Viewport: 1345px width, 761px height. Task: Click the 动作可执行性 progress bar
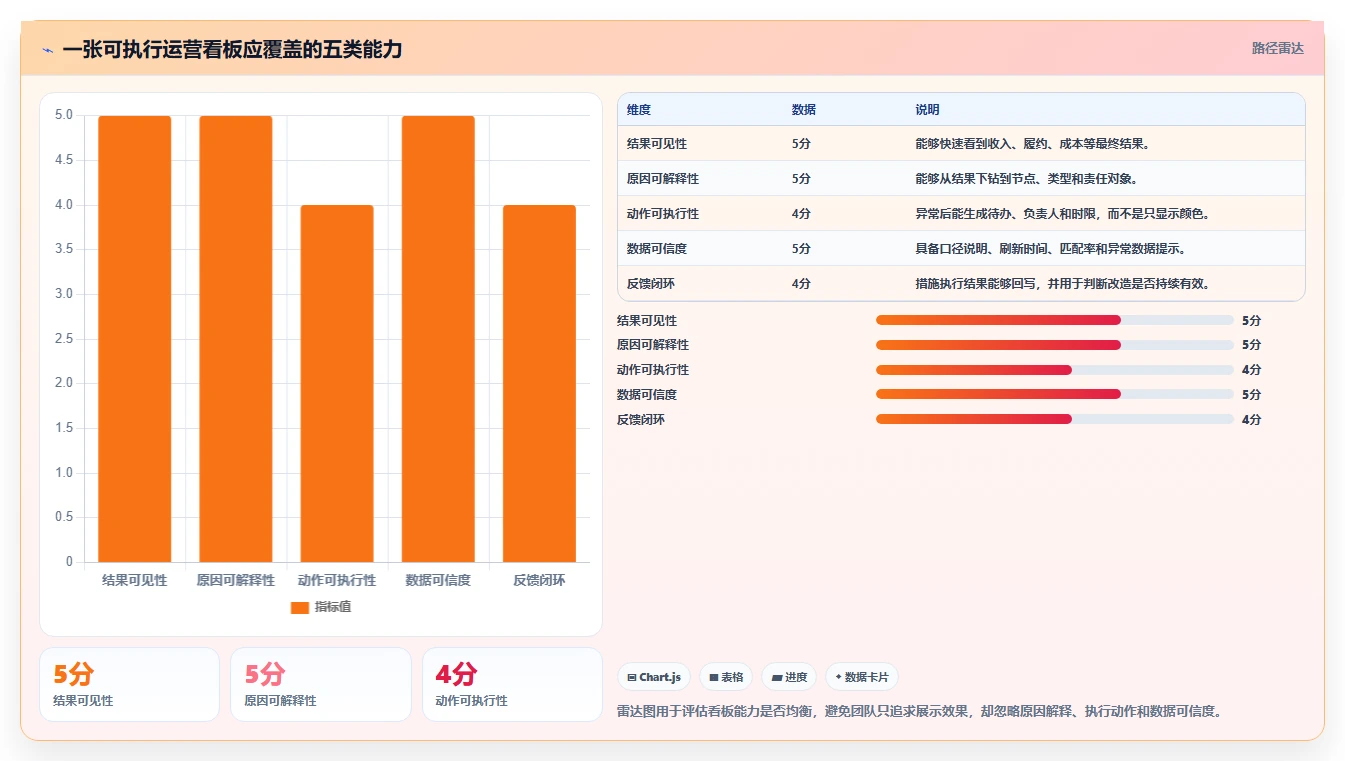pos(1054,370)
